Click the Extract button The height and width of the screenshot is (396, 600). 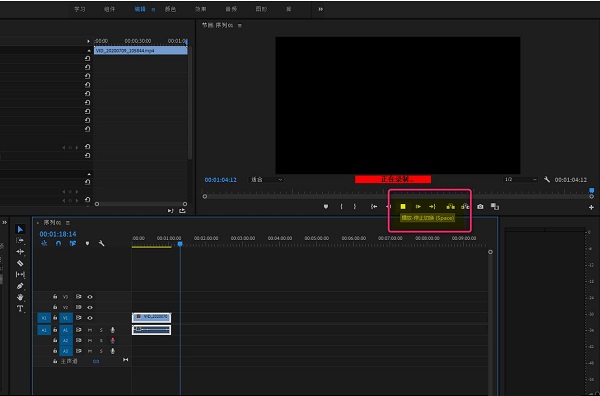[465, 207]
